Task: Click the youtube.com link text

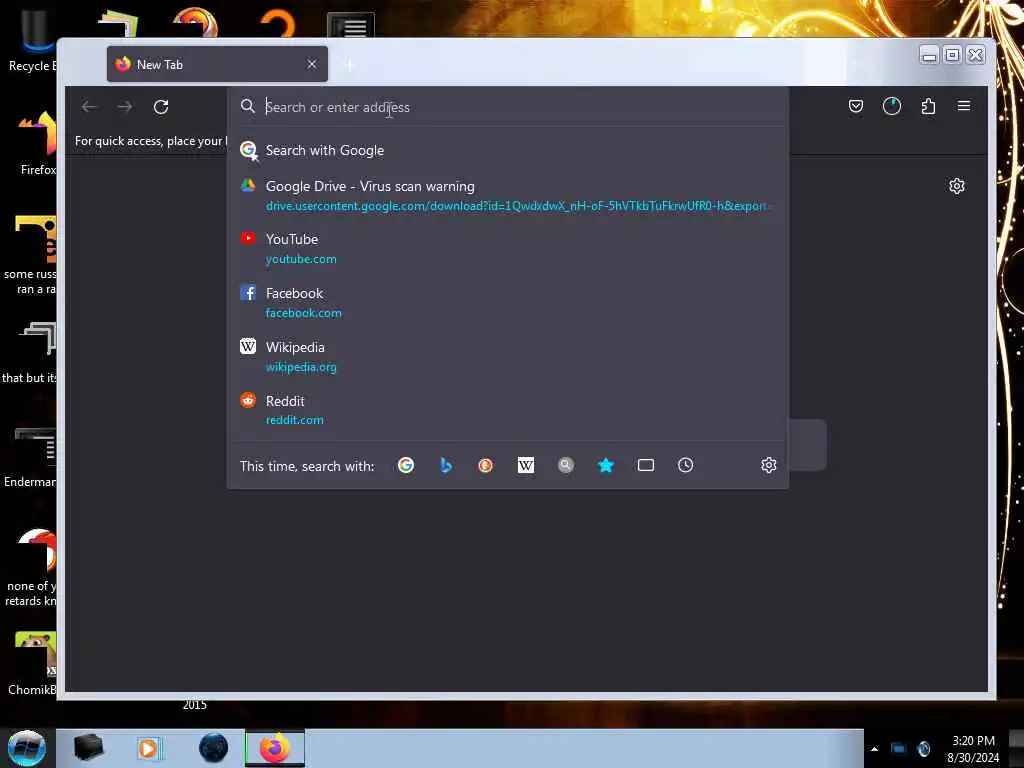Action: (301, 259)
